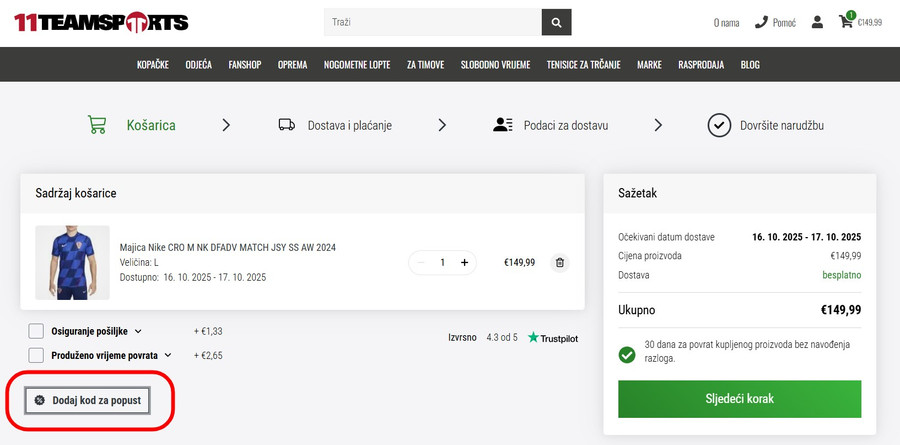The image size is (900, 445).
Task: Click the Trustpilot star rating logo
Action: (552, 338)
